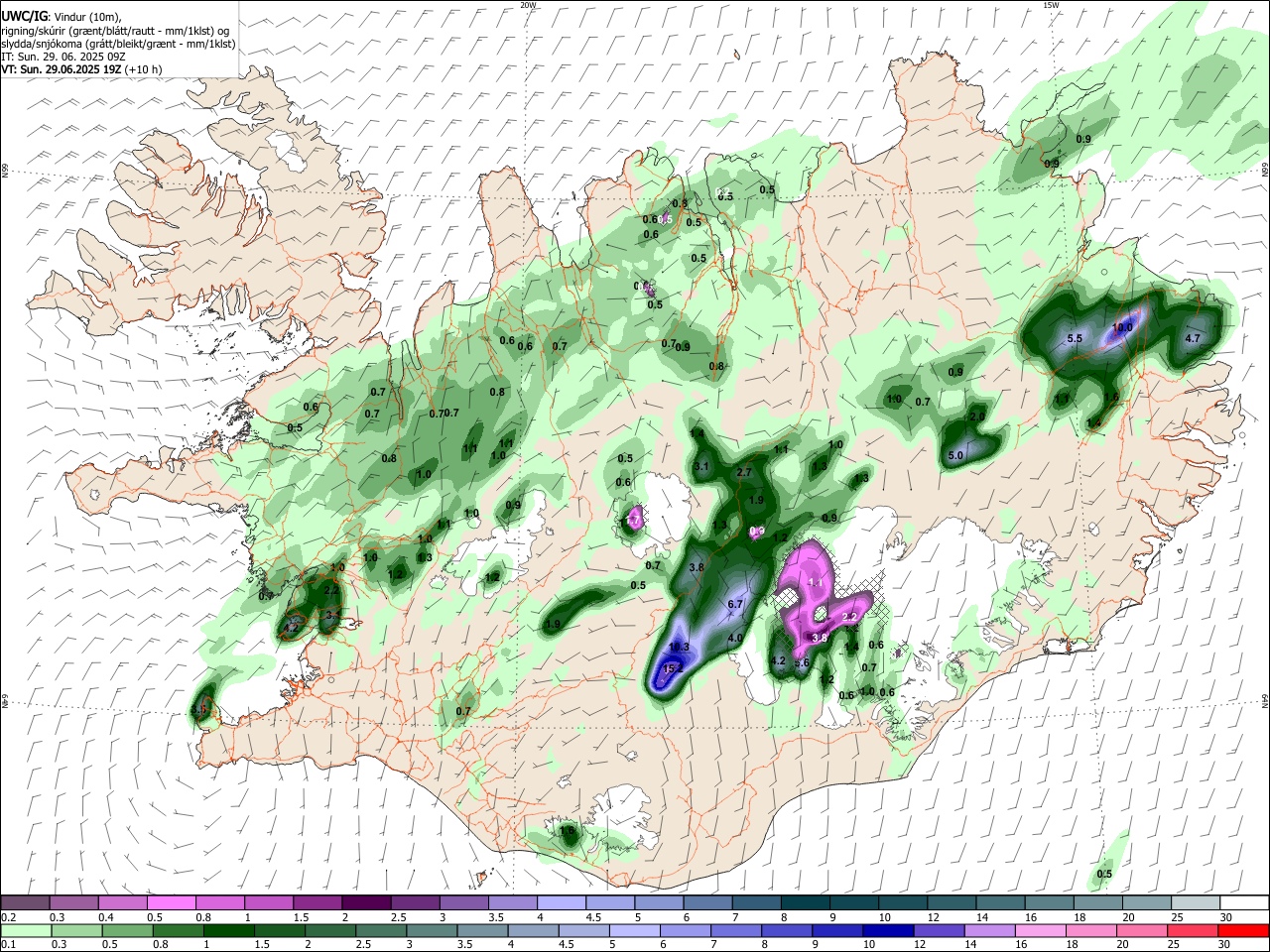Click the 4.0 precipitation value

[x=735, y=638]
